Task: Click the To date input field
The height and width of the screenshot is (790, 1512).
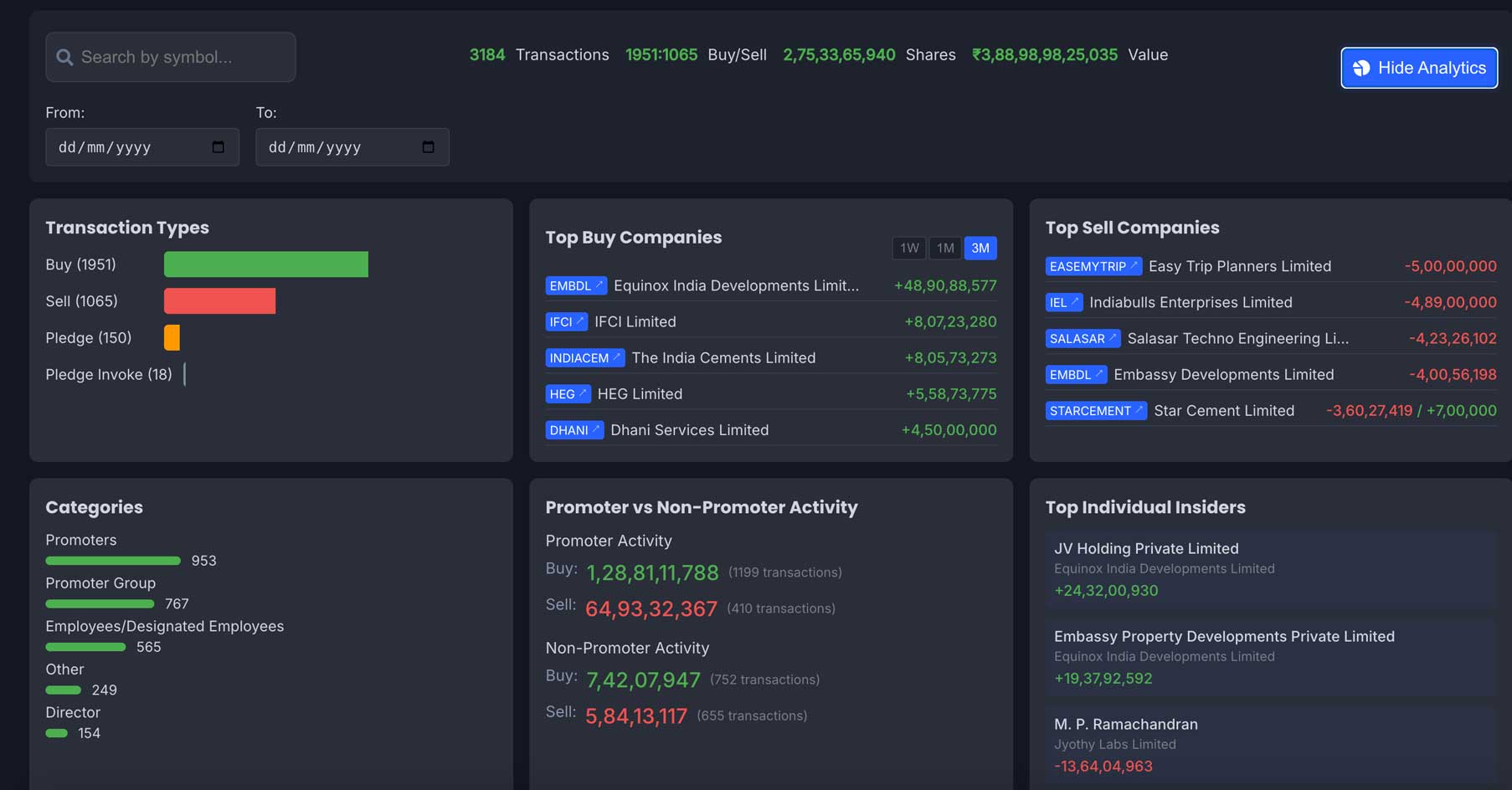Action: pyautogui.click(x=352, y=147)
